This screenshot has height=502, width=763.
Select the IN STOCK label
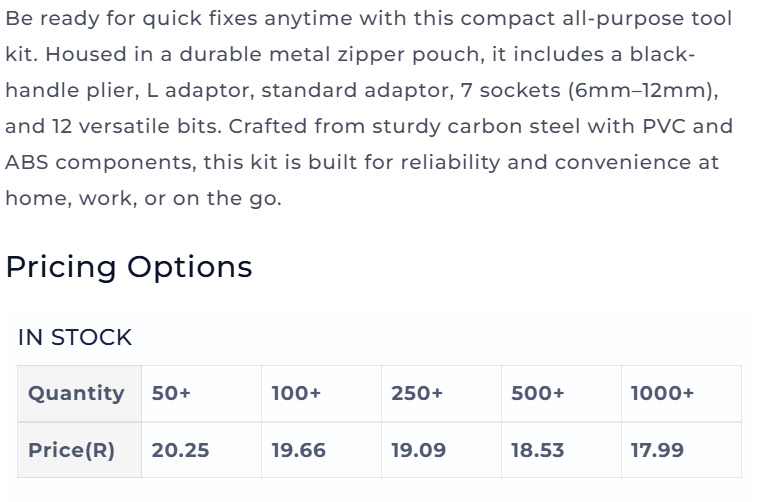point(75,338)
